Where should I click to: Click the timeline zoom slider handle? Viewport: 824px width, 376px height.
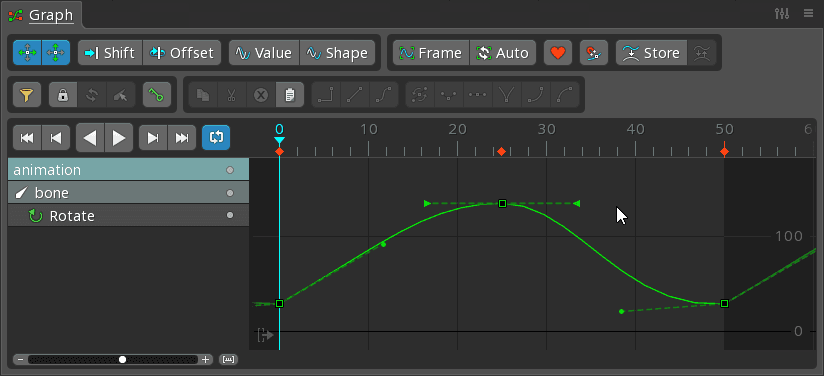(122, 360)
